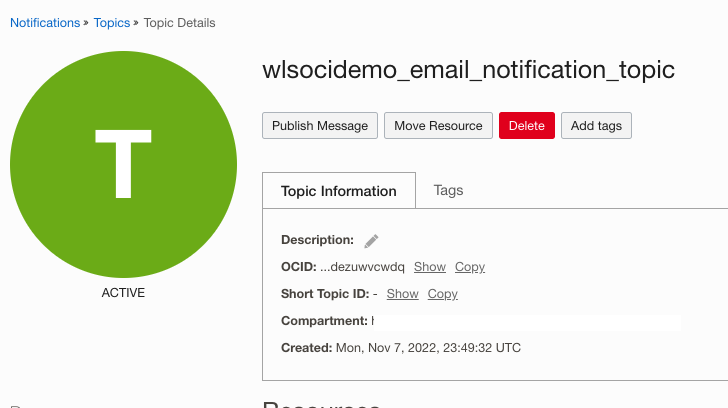The image size is (728, 408).
Task: Click the Add tags button
Action: tap(596, 126)
